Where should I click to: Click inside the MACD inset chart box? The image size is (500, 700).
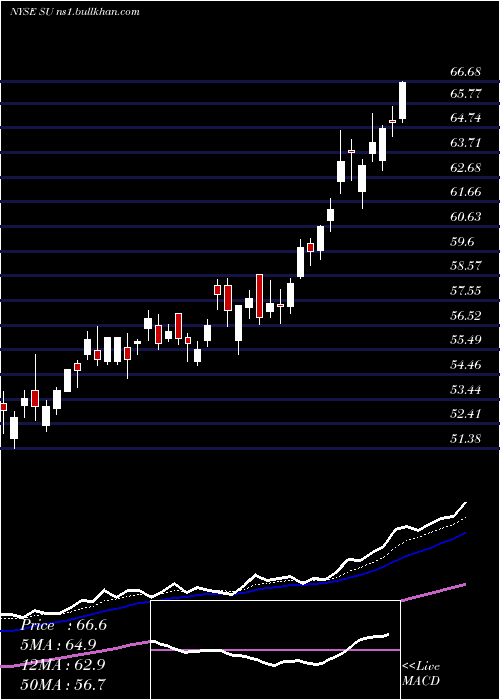(x=275, y=650)
